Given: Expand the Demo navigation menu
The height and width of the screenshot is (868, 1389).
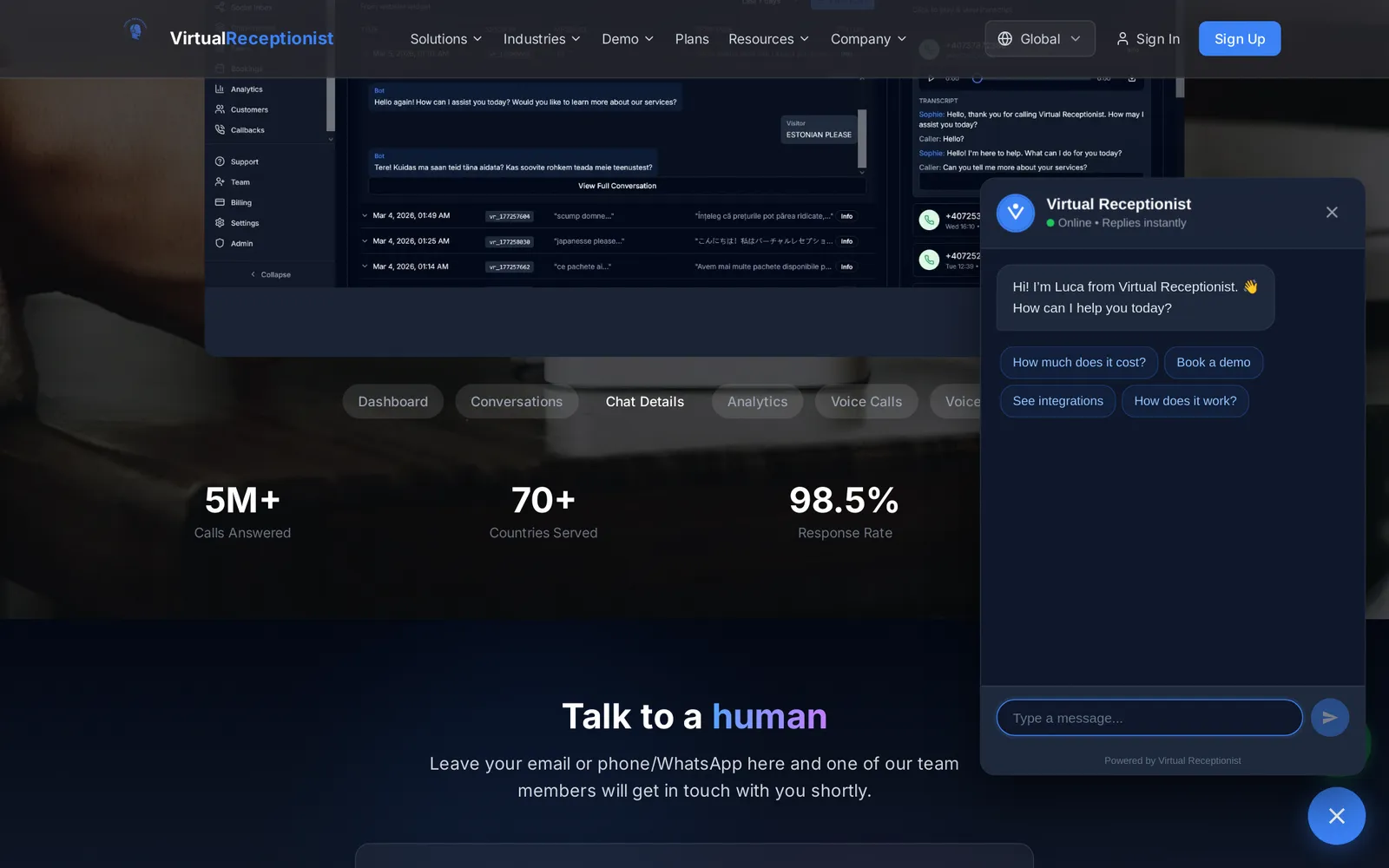Looking at the screenshot, I should [628, 39].
